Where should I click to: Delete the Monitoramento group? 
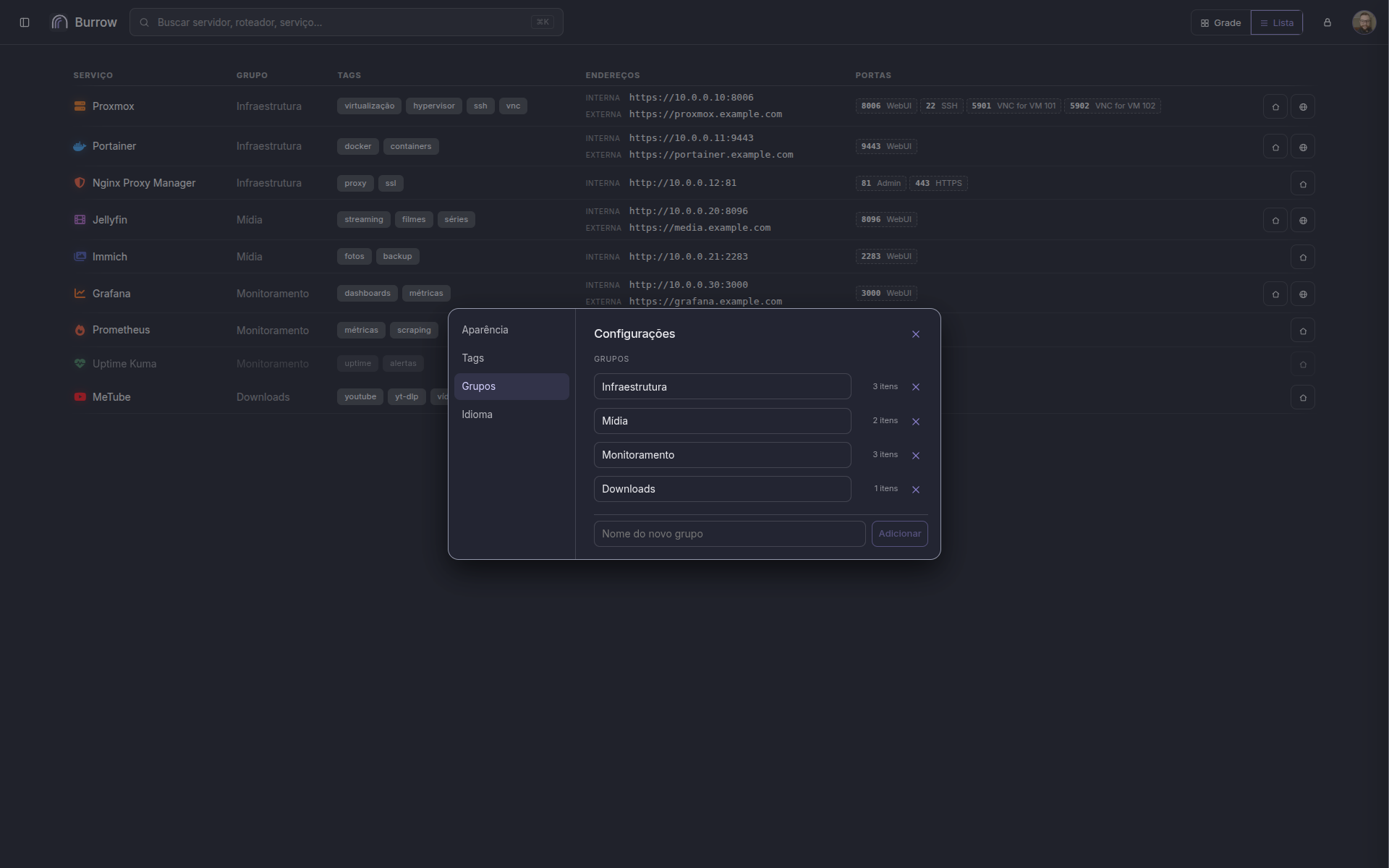pos(916,456)
